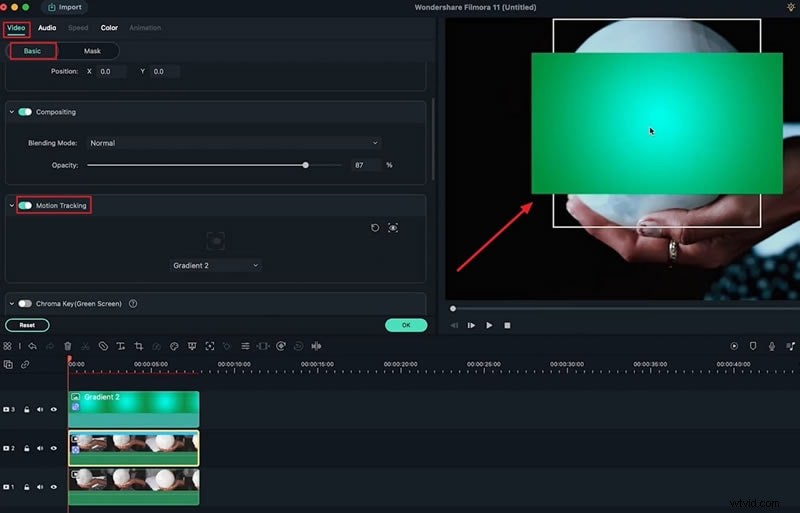Click the Opacity slider handle
The width and height of the screenshot is (800, 513).
(x=306, y=165)
